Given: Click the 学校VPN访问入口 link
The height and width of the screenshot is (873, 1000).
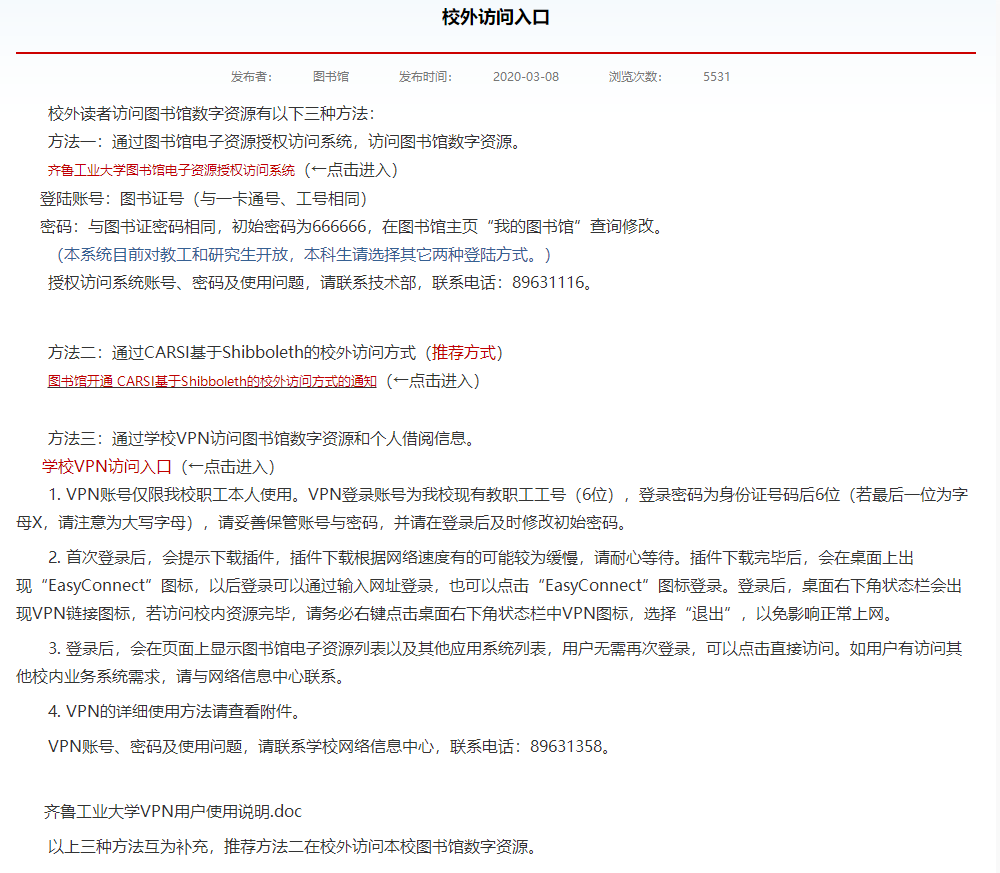Looking at the screenshot, I should 107,466.
